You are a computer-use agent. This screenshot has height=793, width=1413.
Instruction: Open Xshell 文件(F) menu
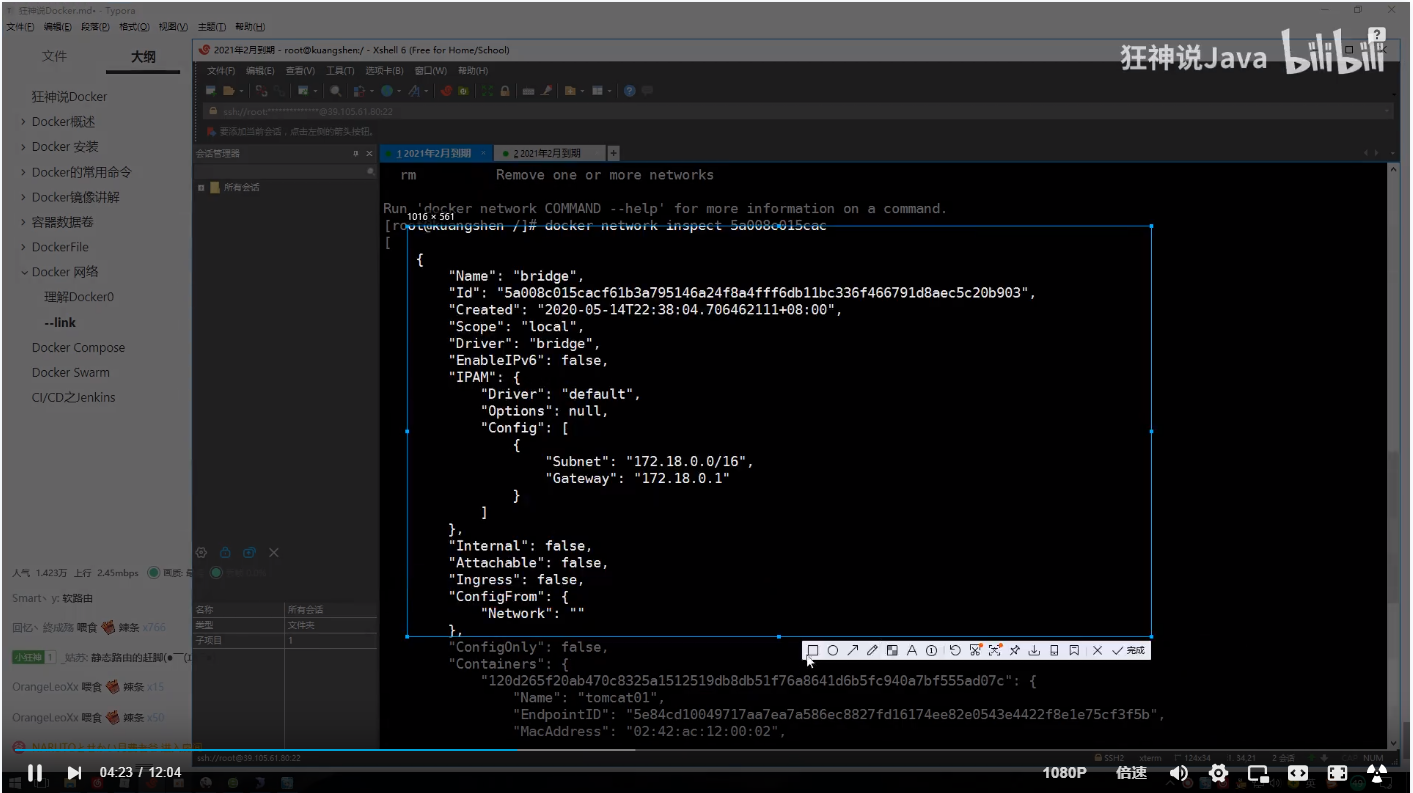[x=221, y=71]
